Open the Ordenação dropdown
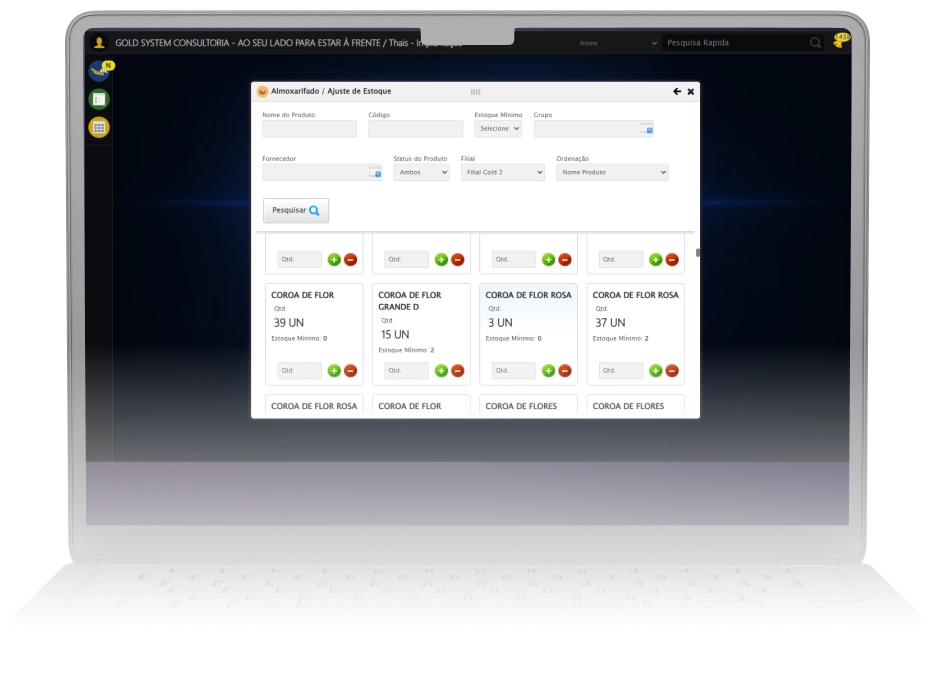 [611, 172]
